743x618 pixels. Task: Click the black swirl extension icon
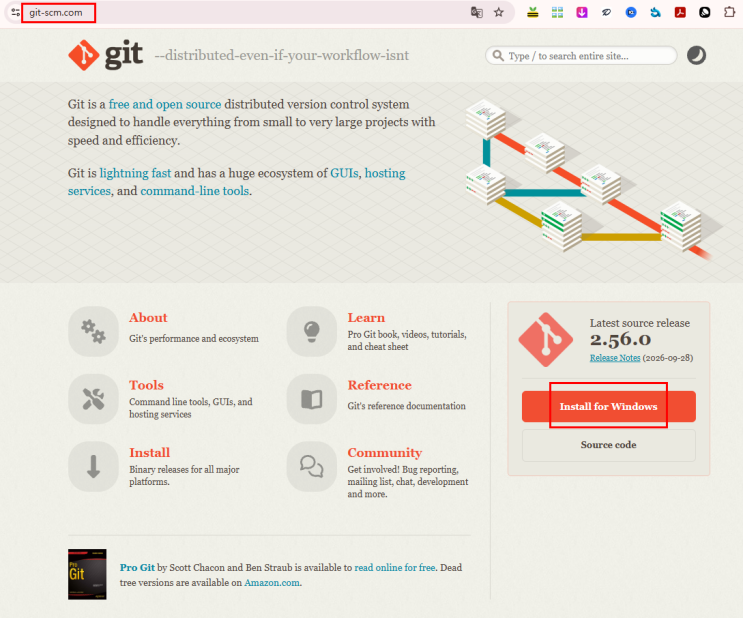(607, 12)
